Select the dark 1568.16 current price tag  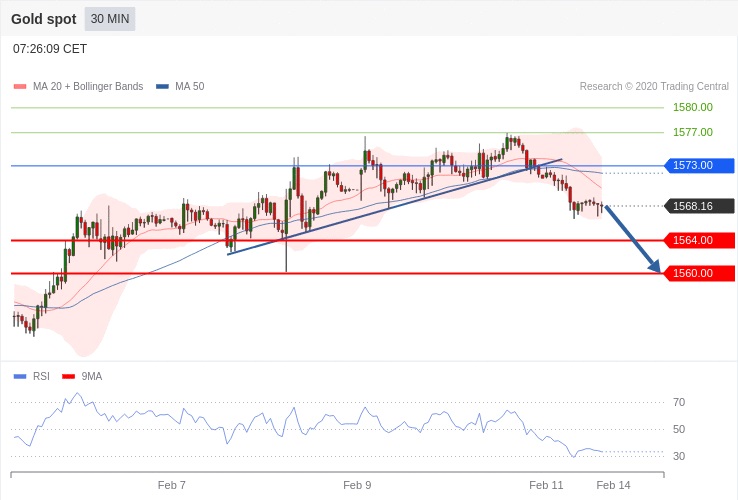699,206
